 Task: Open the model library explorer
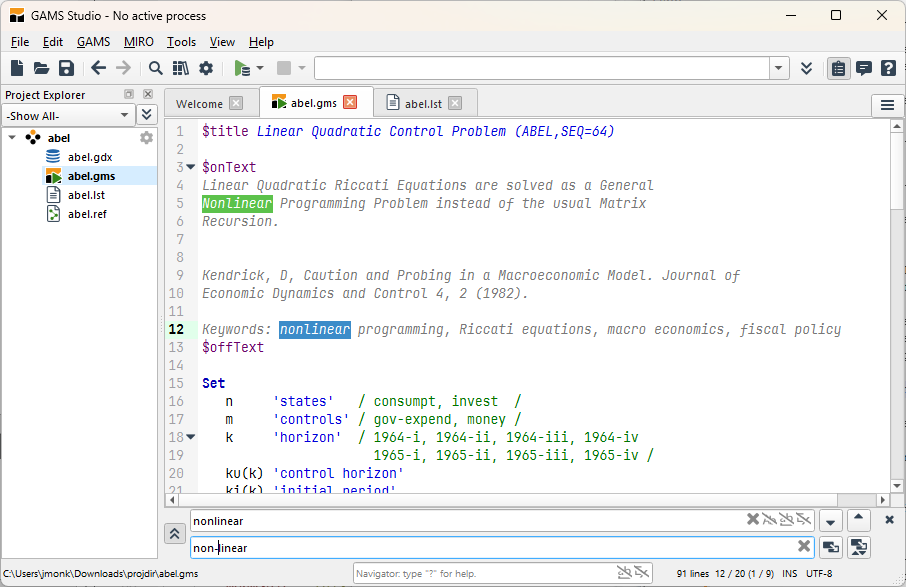pyautogui.click(x=180, y=68)
